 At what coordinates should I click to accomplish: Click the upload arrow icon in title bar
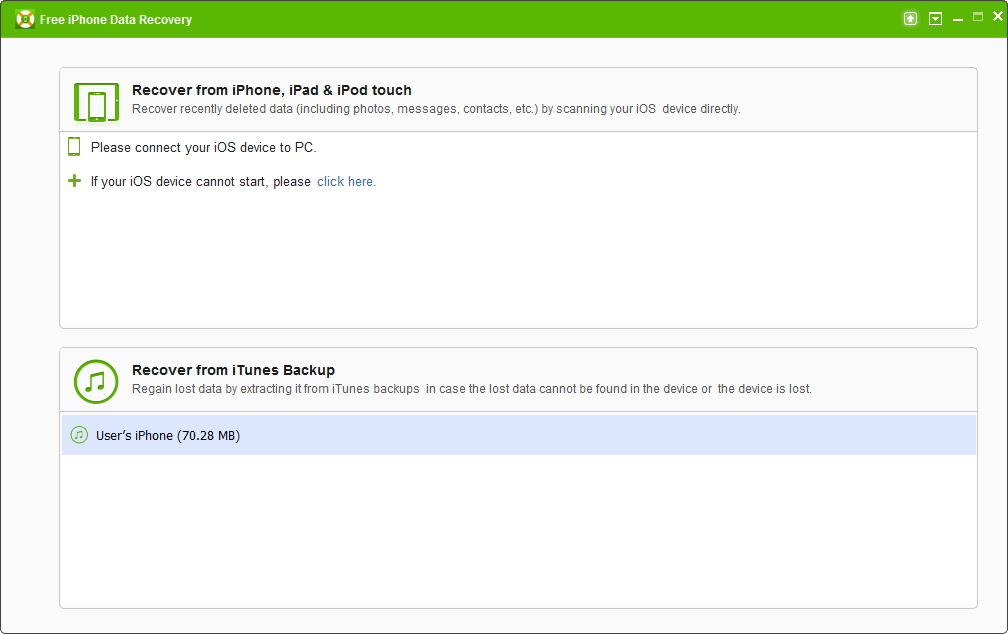pyautogui.click(x=910, y=19)
